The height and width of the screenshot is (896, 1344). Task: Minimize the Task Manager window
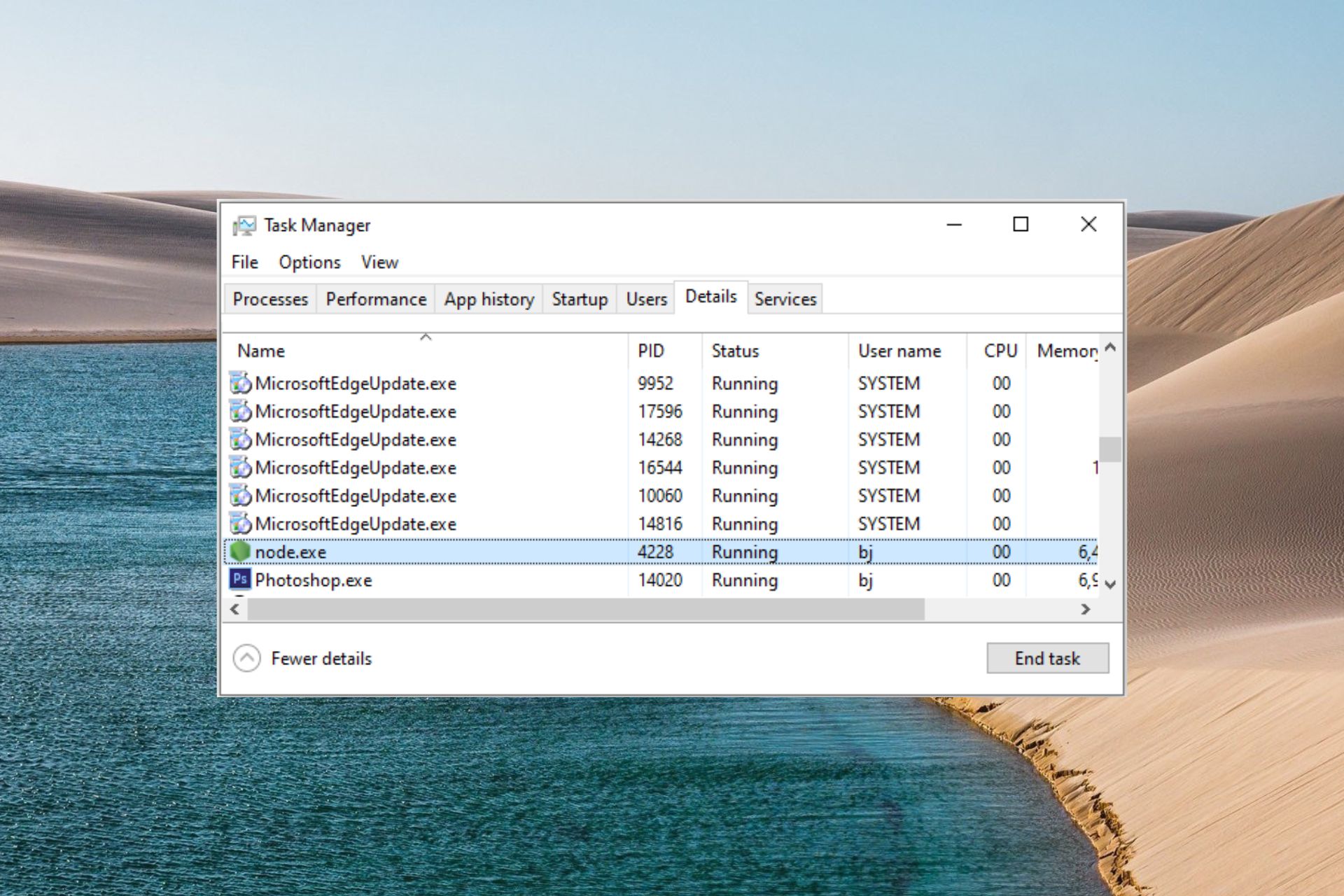[954, 225]
